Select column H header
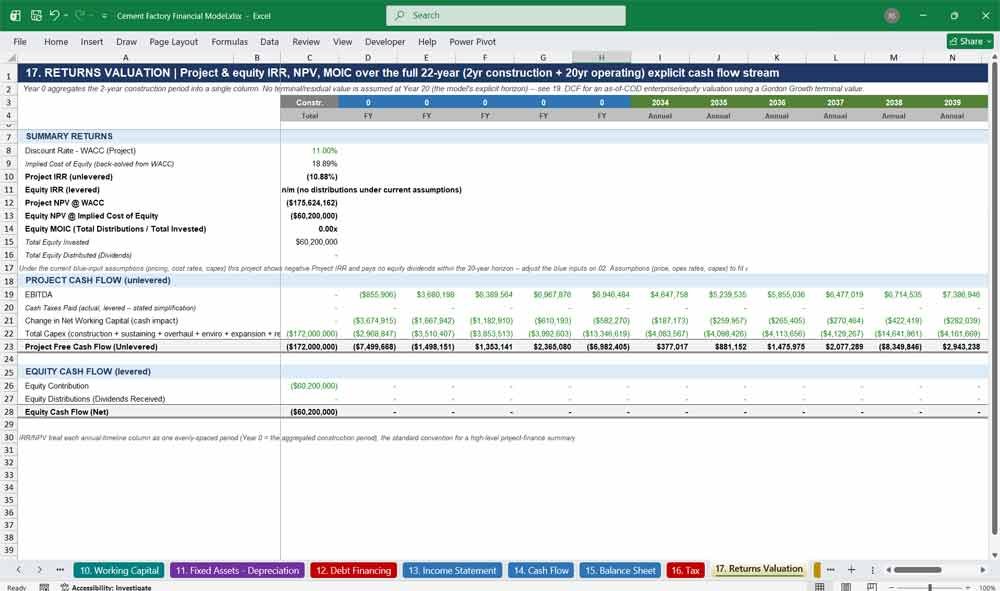This screenshot has height=591, width=1000. pyautogui.click(x=601, y=57)
